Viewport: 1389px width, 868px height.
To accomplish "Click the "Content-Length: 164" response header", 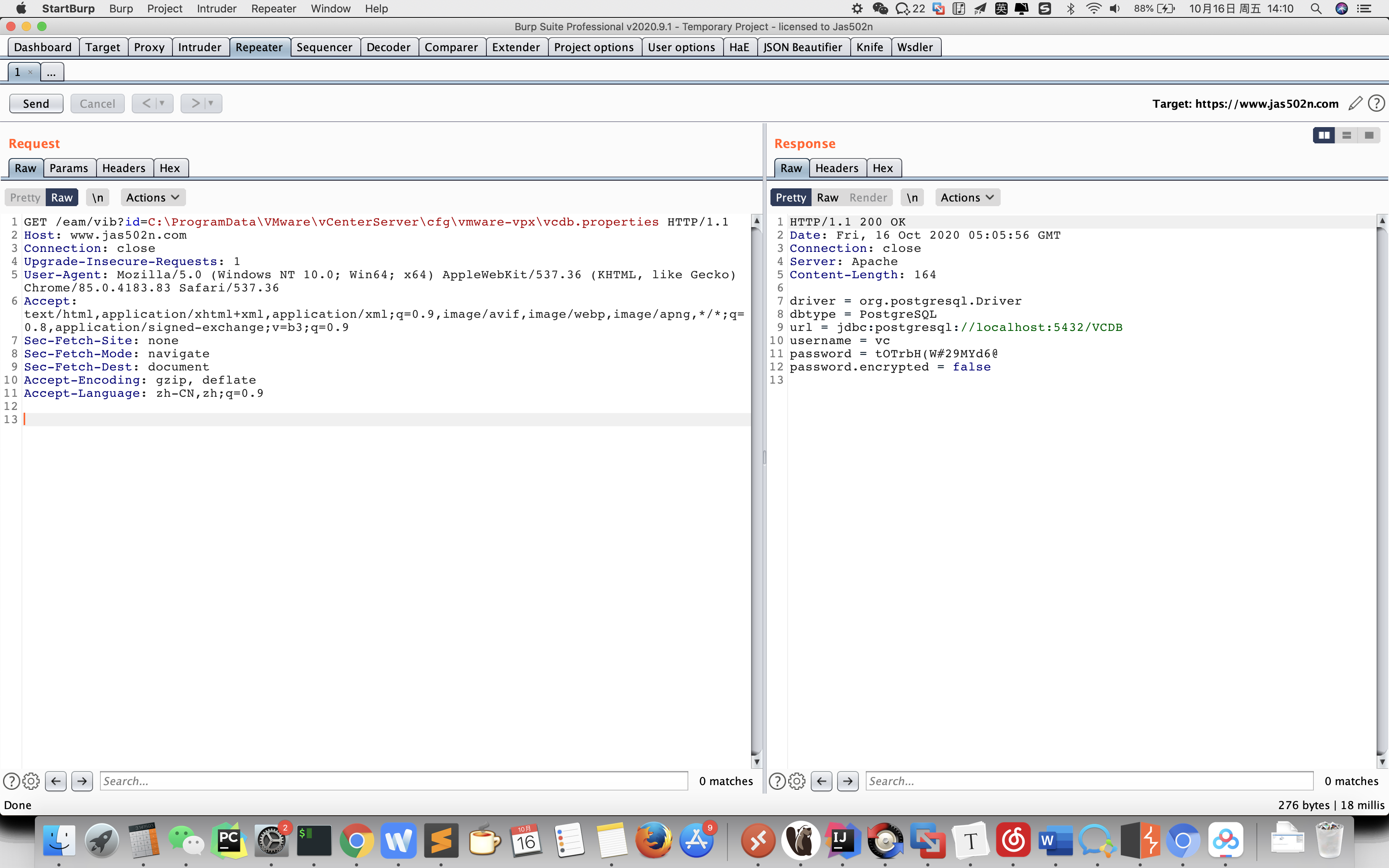I will click(863, 275).
